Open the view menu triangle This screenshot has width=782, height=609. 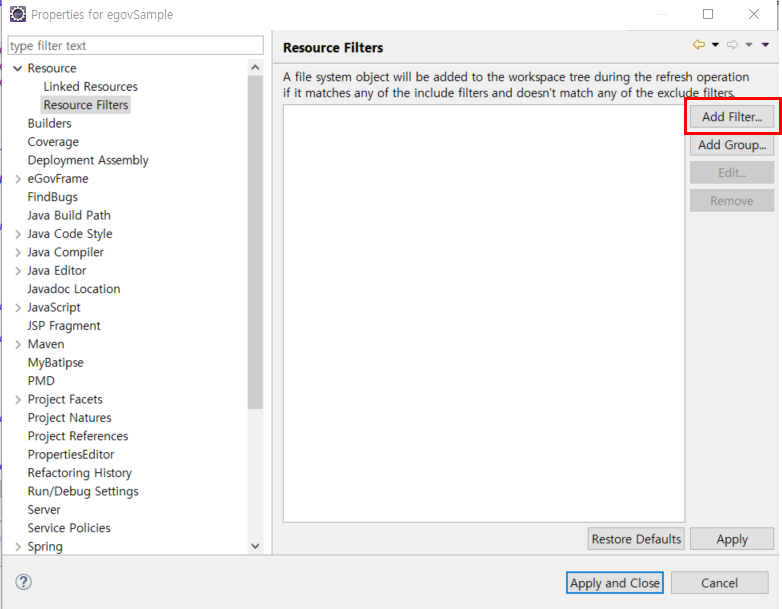pos(765,45)
